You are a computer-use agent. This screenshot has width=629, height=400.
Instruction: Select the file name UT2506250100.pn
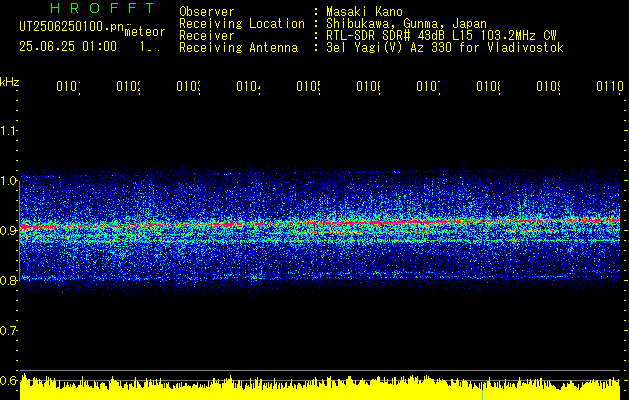click(71, 26)
